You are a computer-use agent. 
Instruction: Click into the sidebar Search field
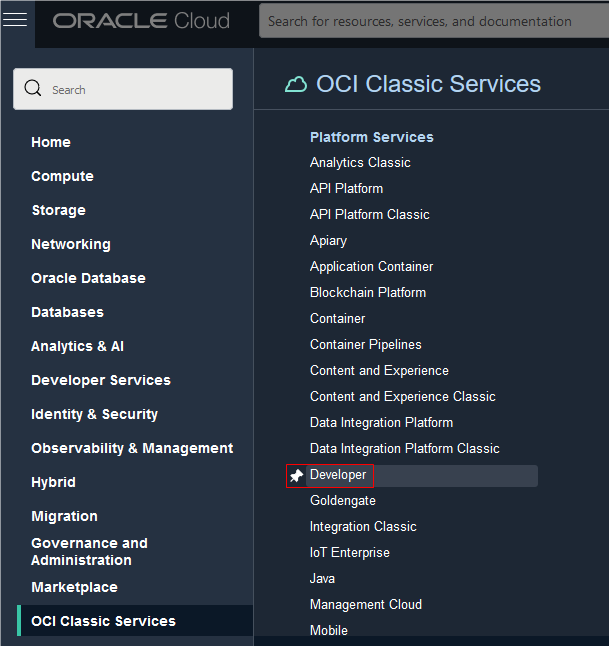[123, 89]
